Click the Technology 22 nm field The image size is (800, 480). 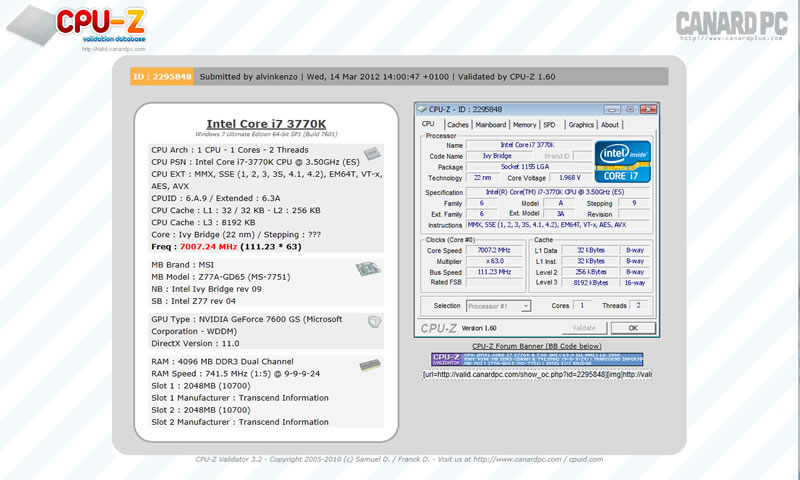[482, 178]
